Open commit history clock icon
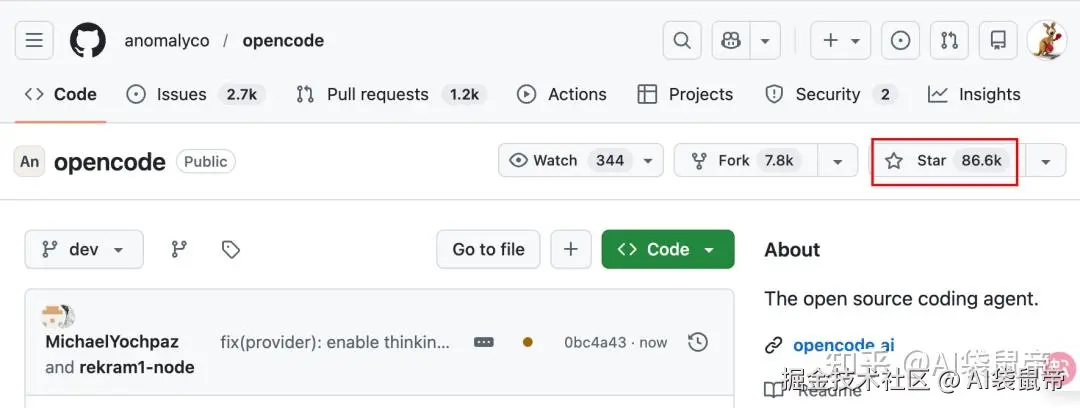 pyautogui.click(x=698, y=342)
